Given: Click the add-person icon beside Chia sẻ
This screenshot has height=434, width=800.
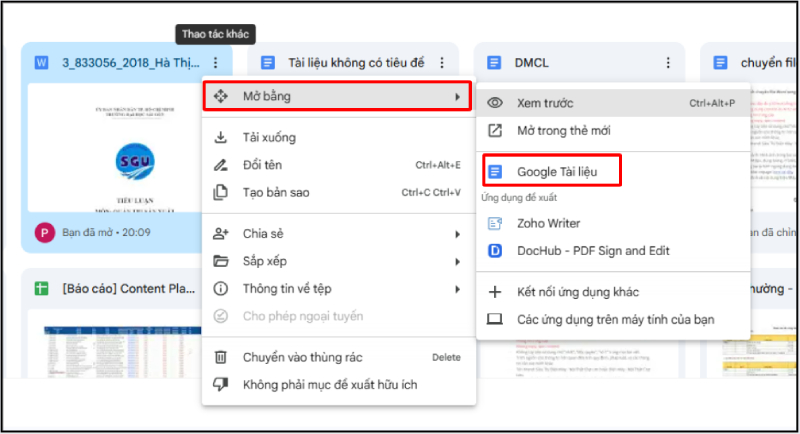Looking at the screenshot, I should 220,234.
